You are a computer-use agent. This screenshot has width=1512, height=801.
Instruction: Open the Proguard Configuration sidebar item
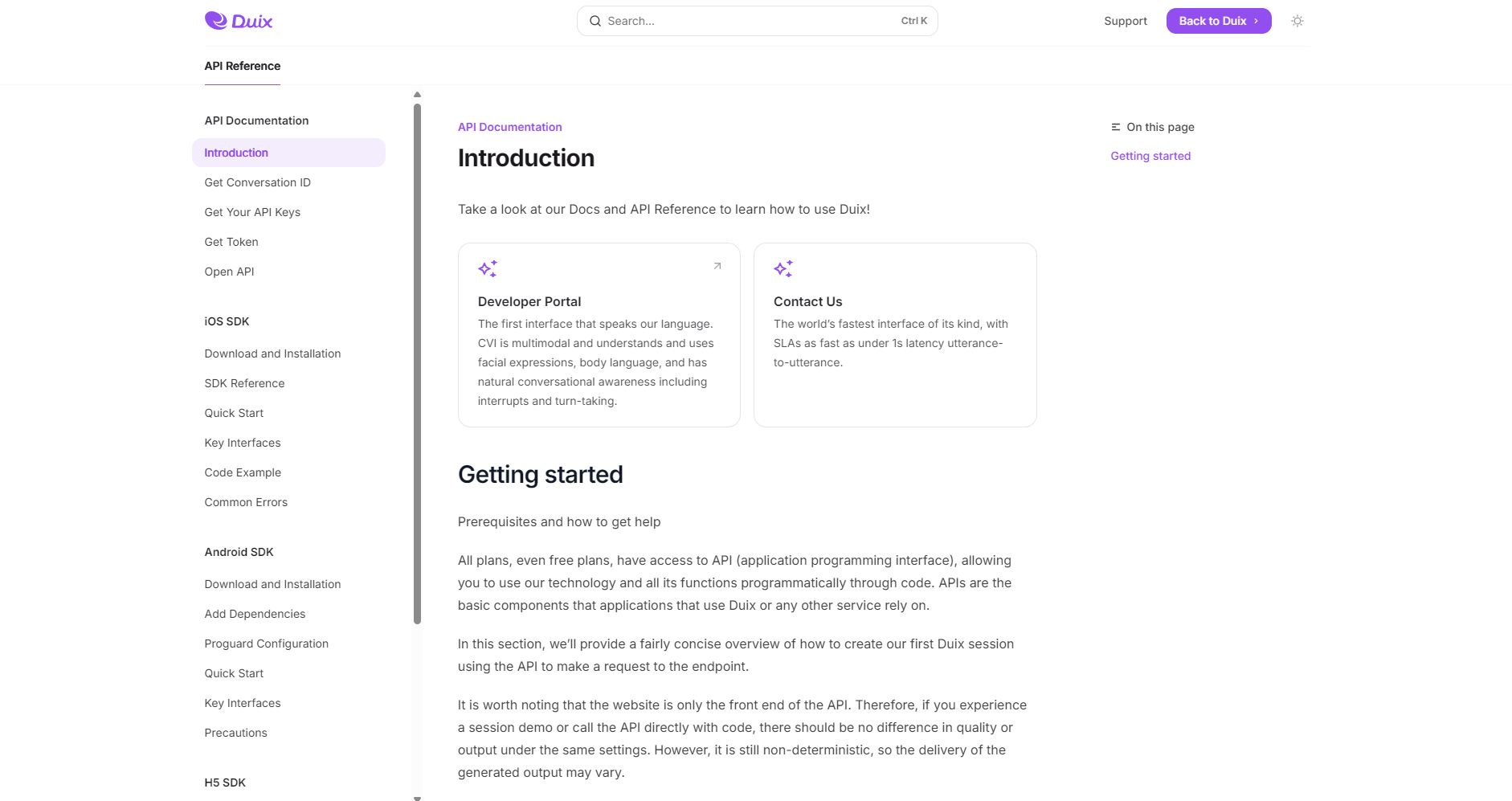(266, 644)
